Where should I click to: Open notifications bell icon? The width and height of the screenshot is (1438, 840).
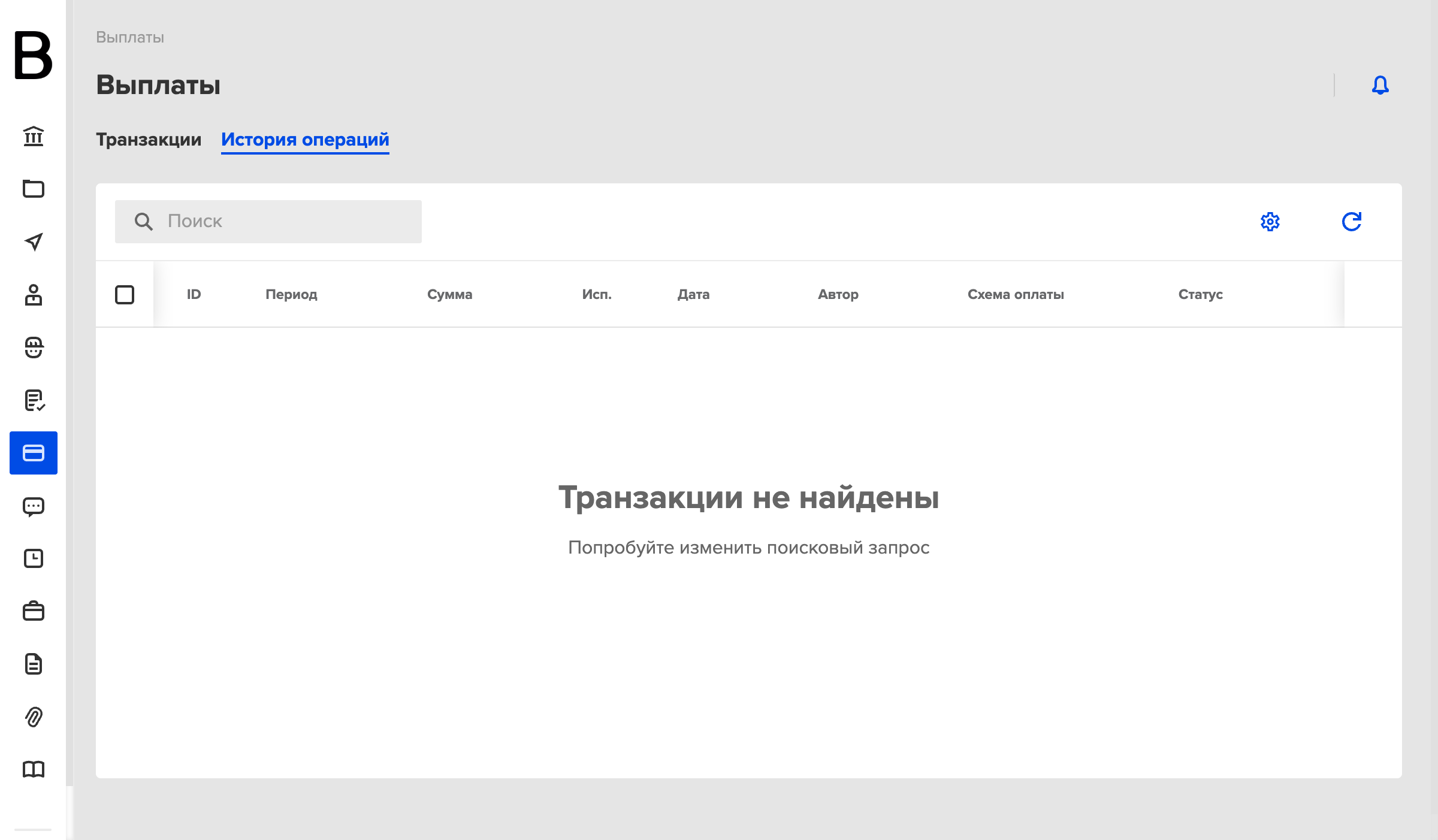click(x=1380, y=85)
